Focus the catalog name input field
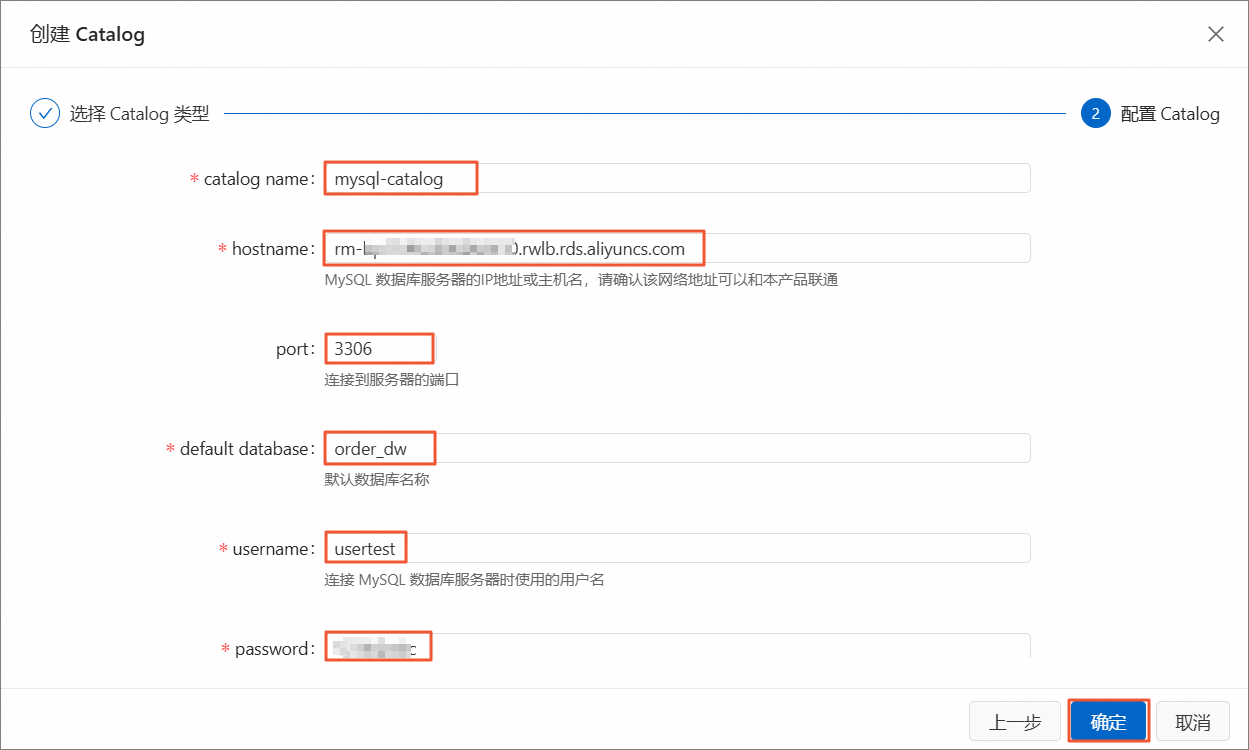 (677, 178)
